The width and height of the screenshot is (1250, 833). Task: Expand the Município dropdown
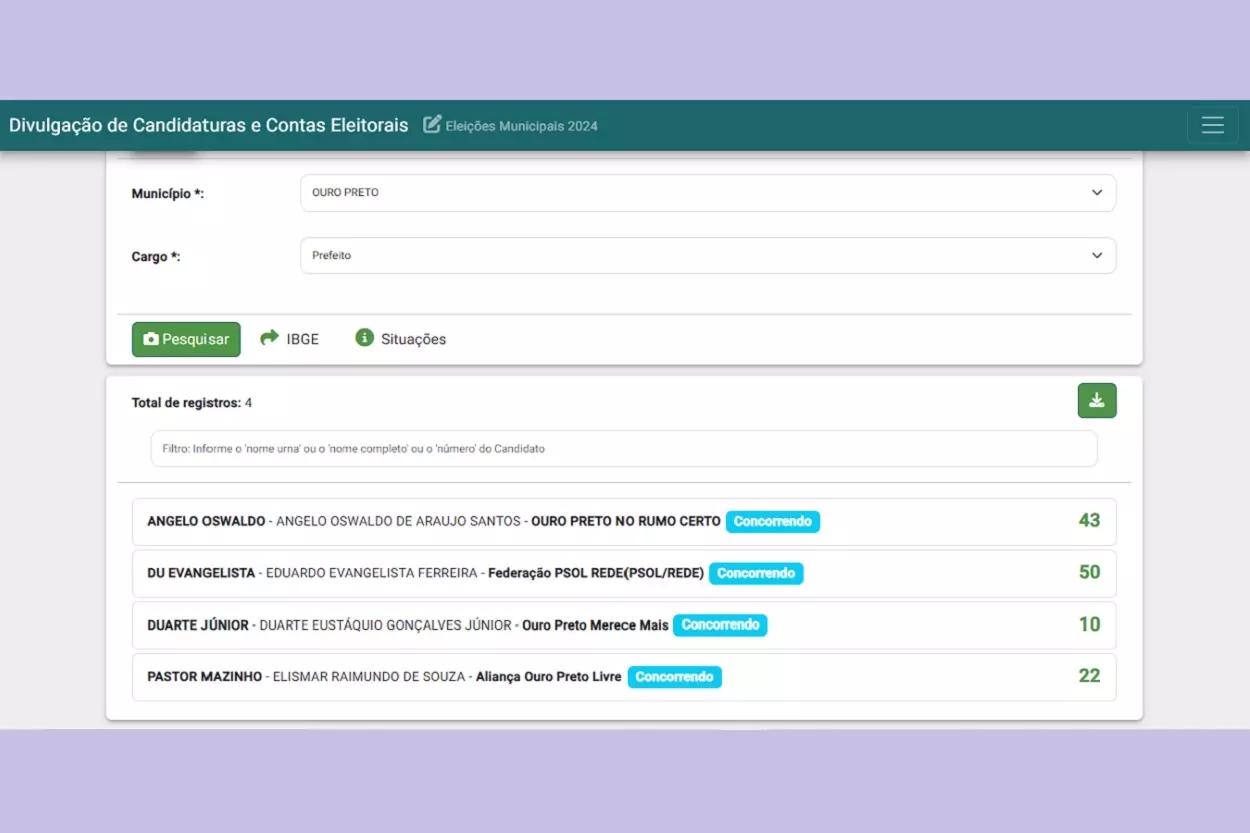coord(707,193)
